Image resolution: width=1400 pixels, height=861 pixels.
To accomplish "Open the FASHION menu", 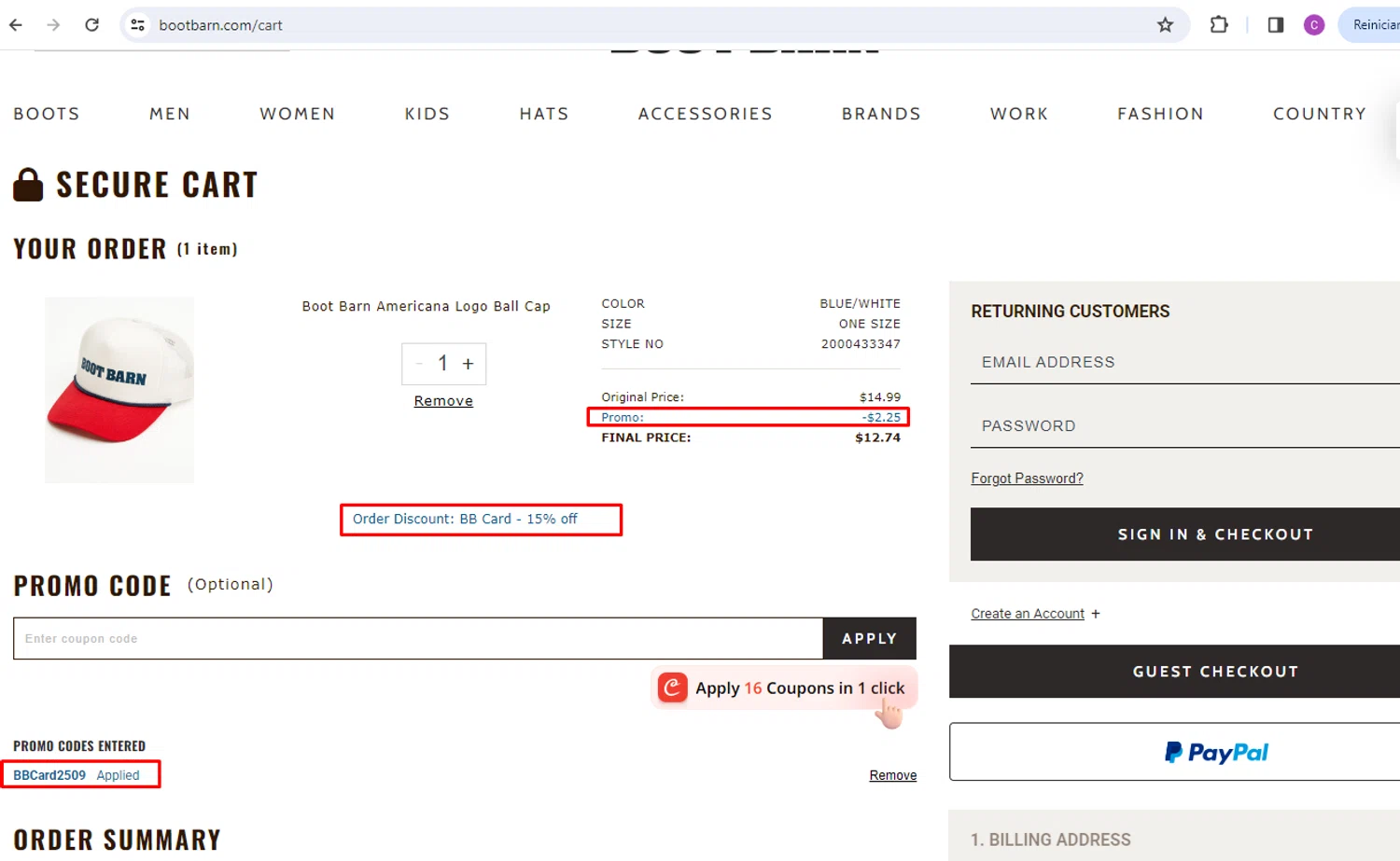I will click(x=1161, y=114).
